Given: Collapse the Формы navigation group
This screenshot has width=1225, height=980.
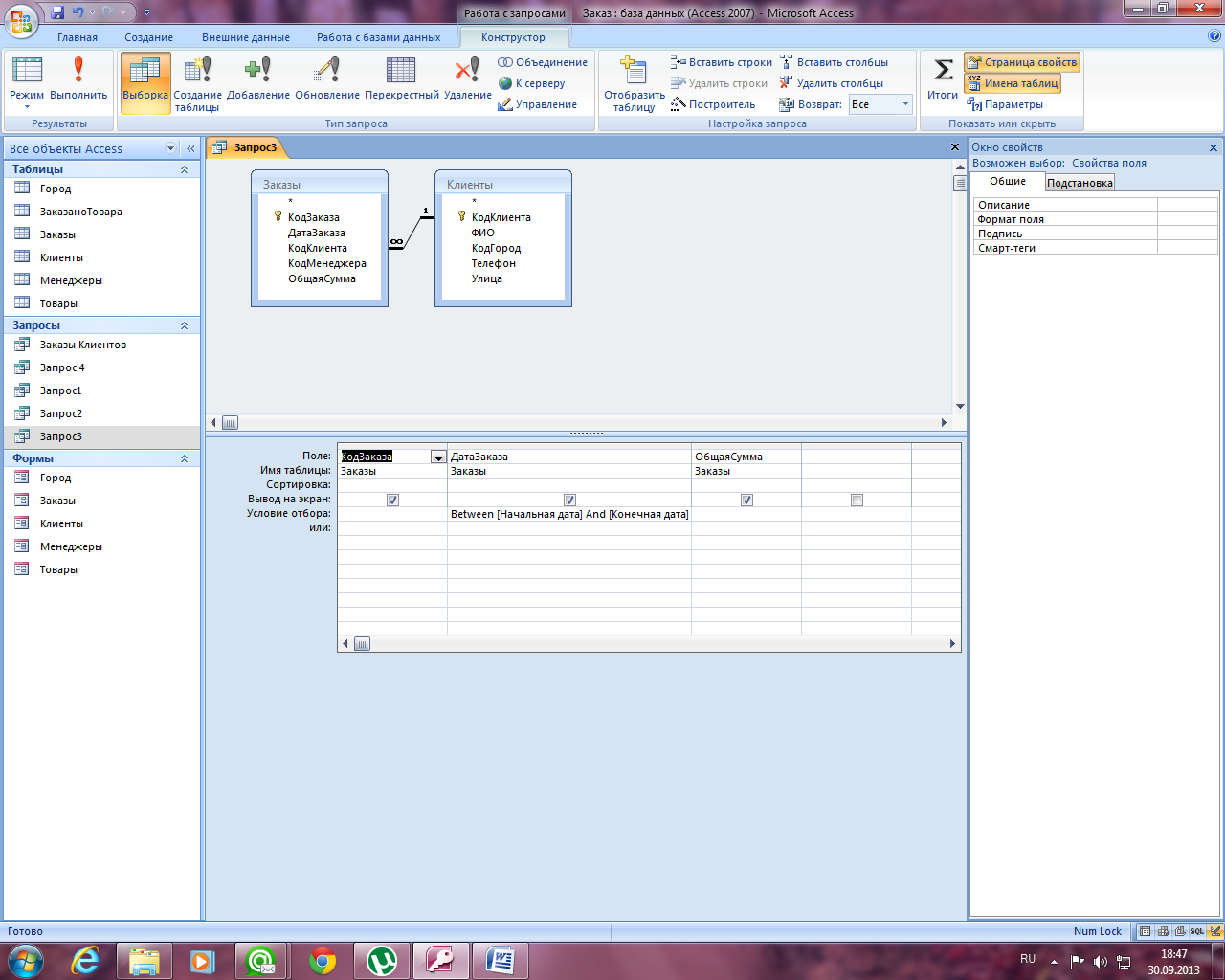Looking at the screenshot, I should pos(184,458).
